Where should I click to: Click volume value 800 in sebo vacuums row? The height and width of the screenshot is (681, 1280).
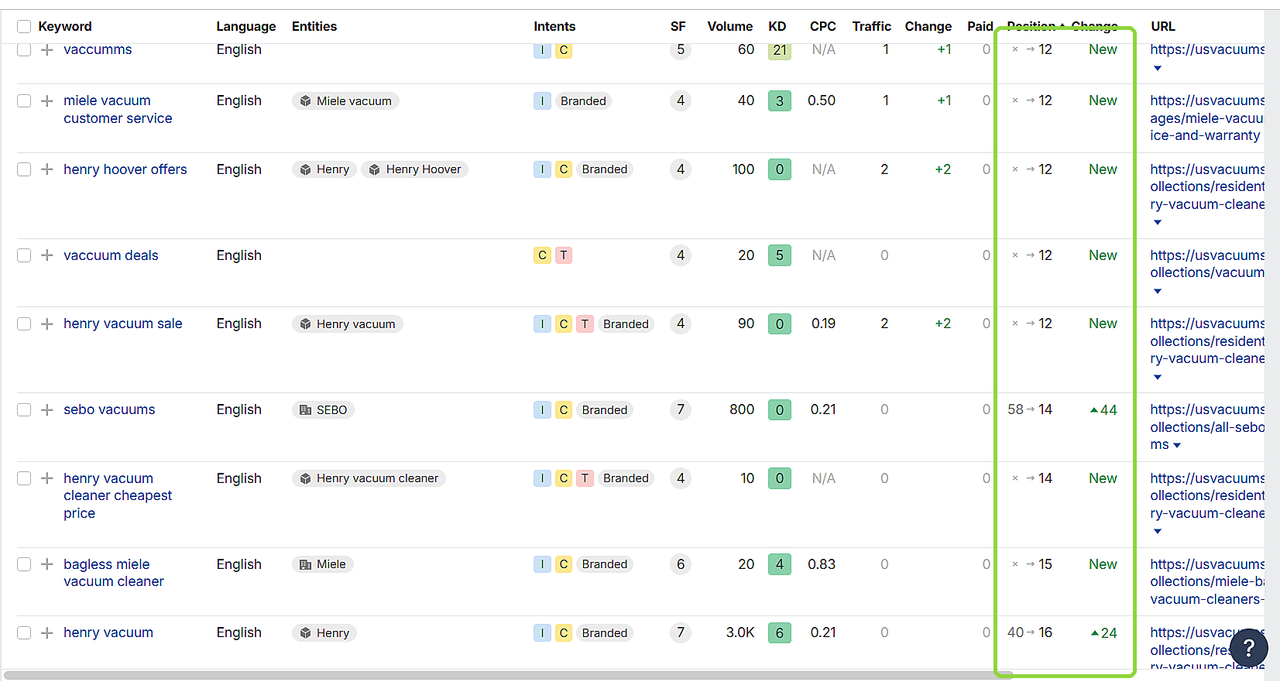pyautogui.click(x=742, y=410)
